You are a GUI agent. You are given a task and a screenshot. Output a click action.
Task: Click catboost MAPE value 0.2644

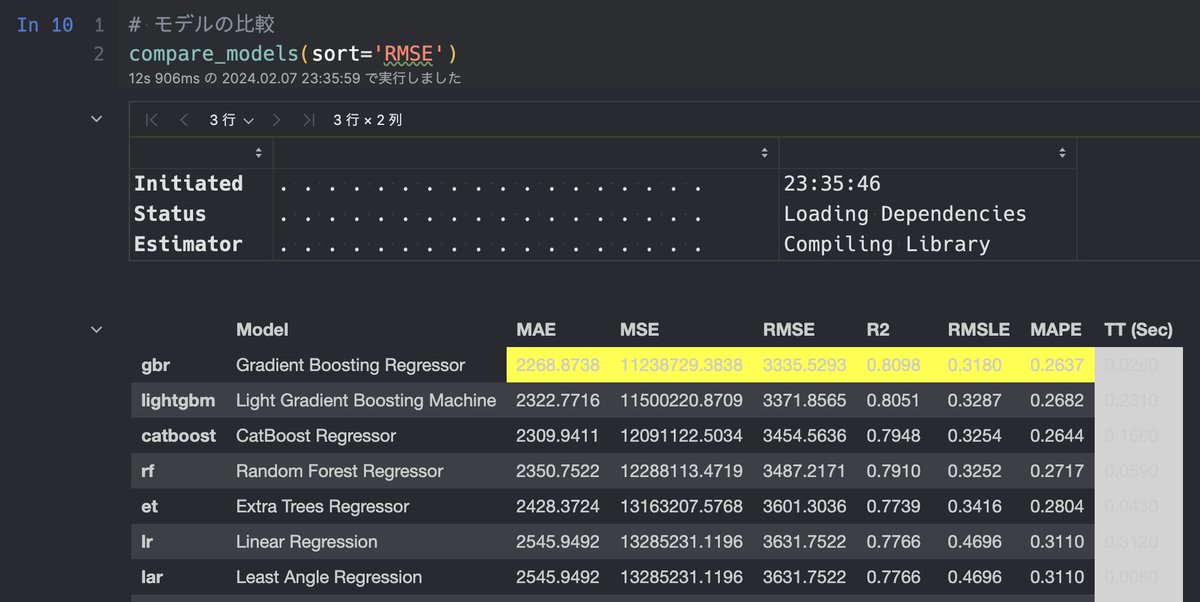[1057, 436]
